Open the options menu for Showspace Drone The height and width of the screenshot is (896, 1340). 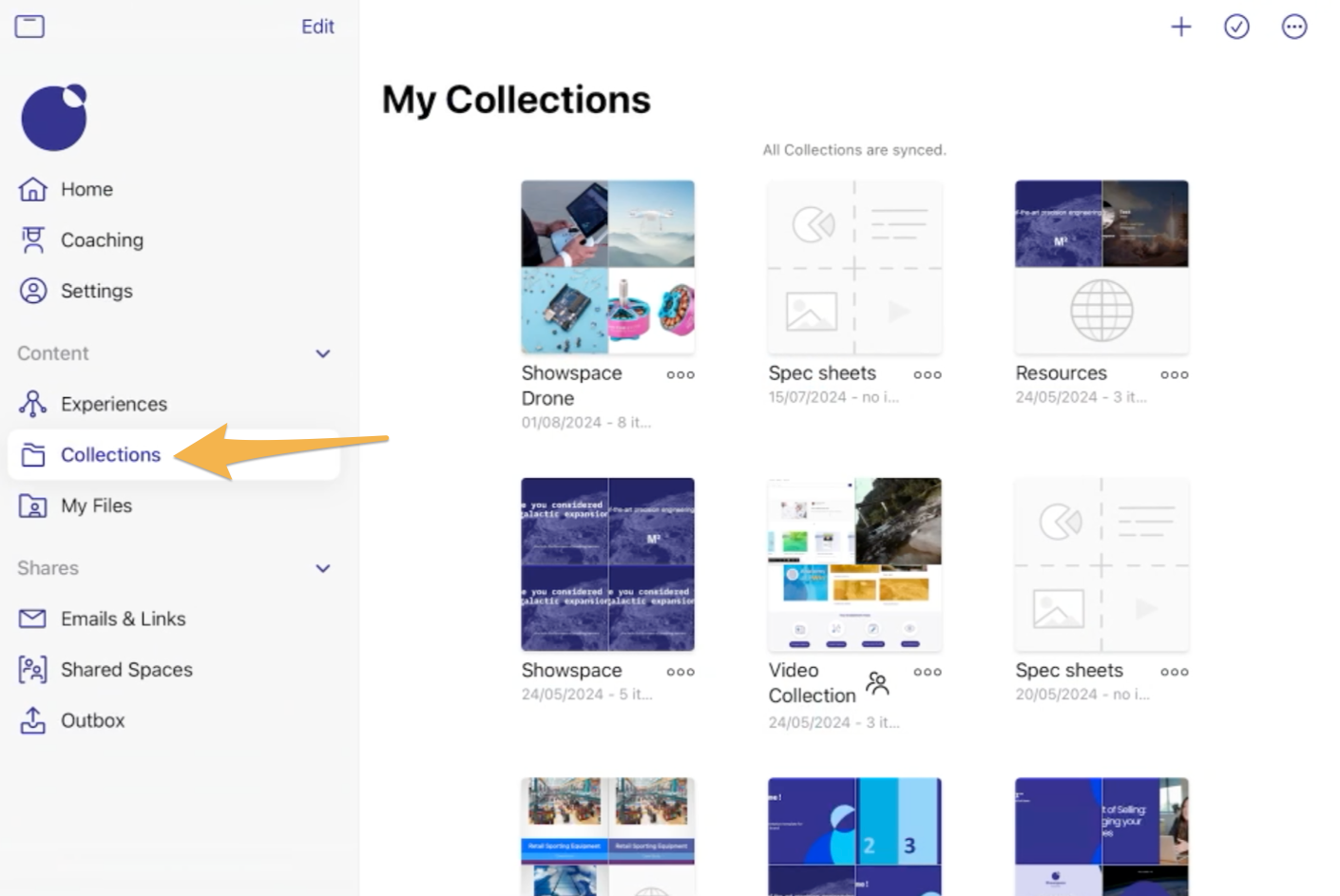(x=680, y=374)
